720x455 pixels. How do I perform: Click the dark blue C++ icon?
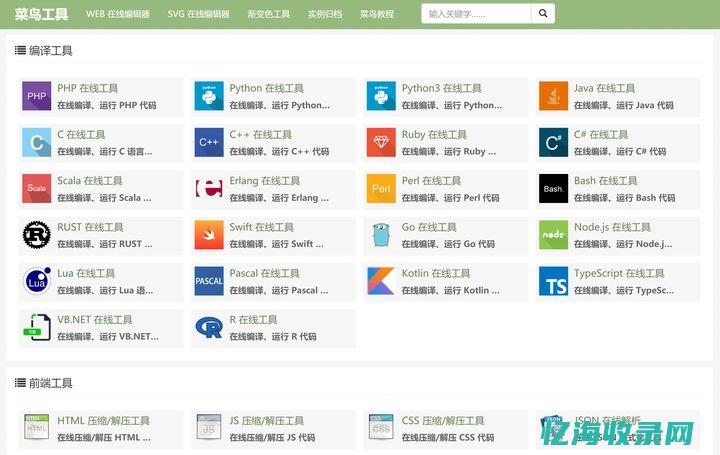(x=209, y=142)
